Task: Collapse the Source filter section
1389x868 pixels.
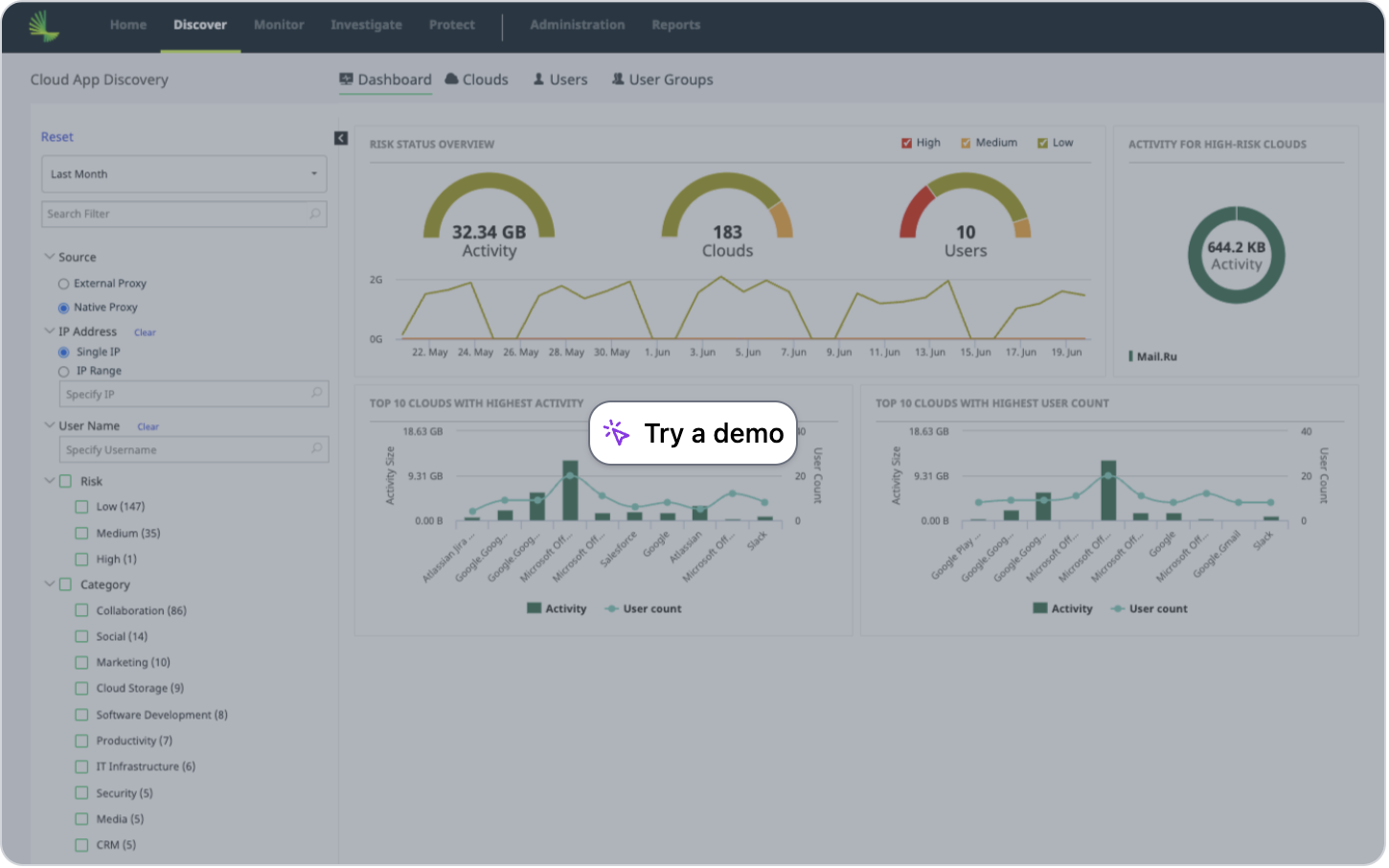Action: 50,257
